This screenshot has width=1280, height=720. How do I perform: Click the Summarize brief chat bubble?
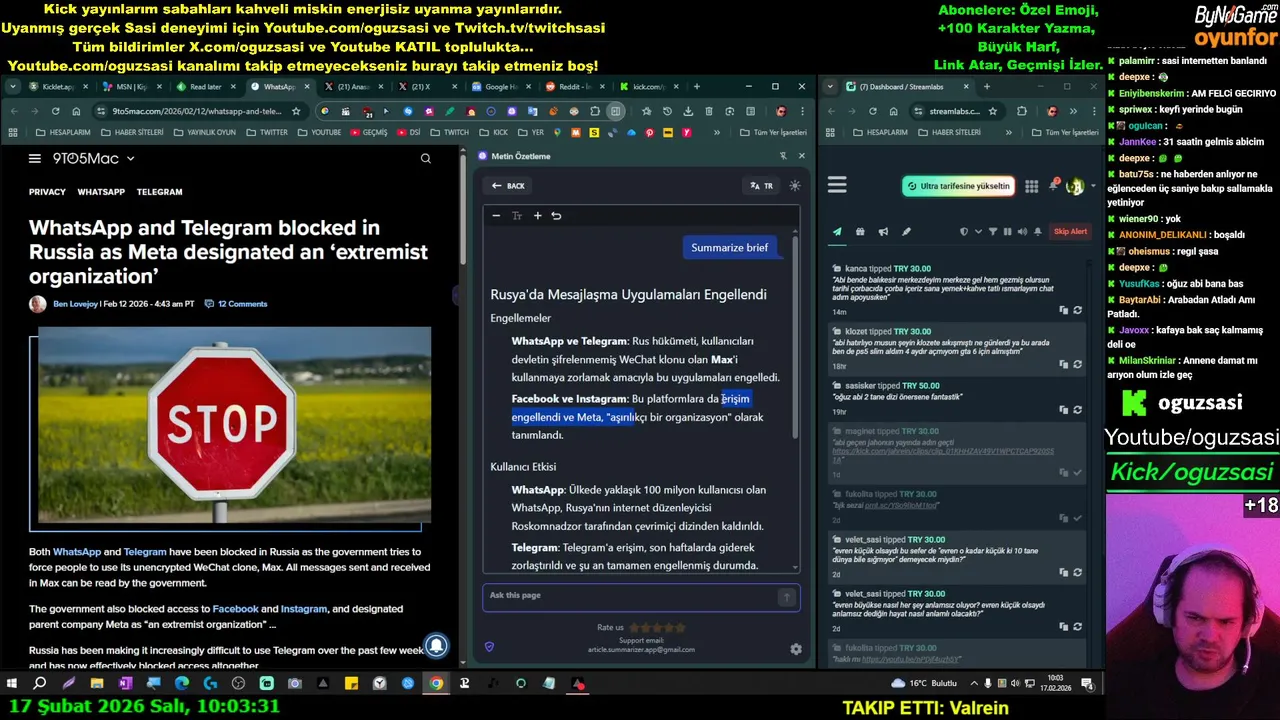pyautogui.click(x=730, y=248)
